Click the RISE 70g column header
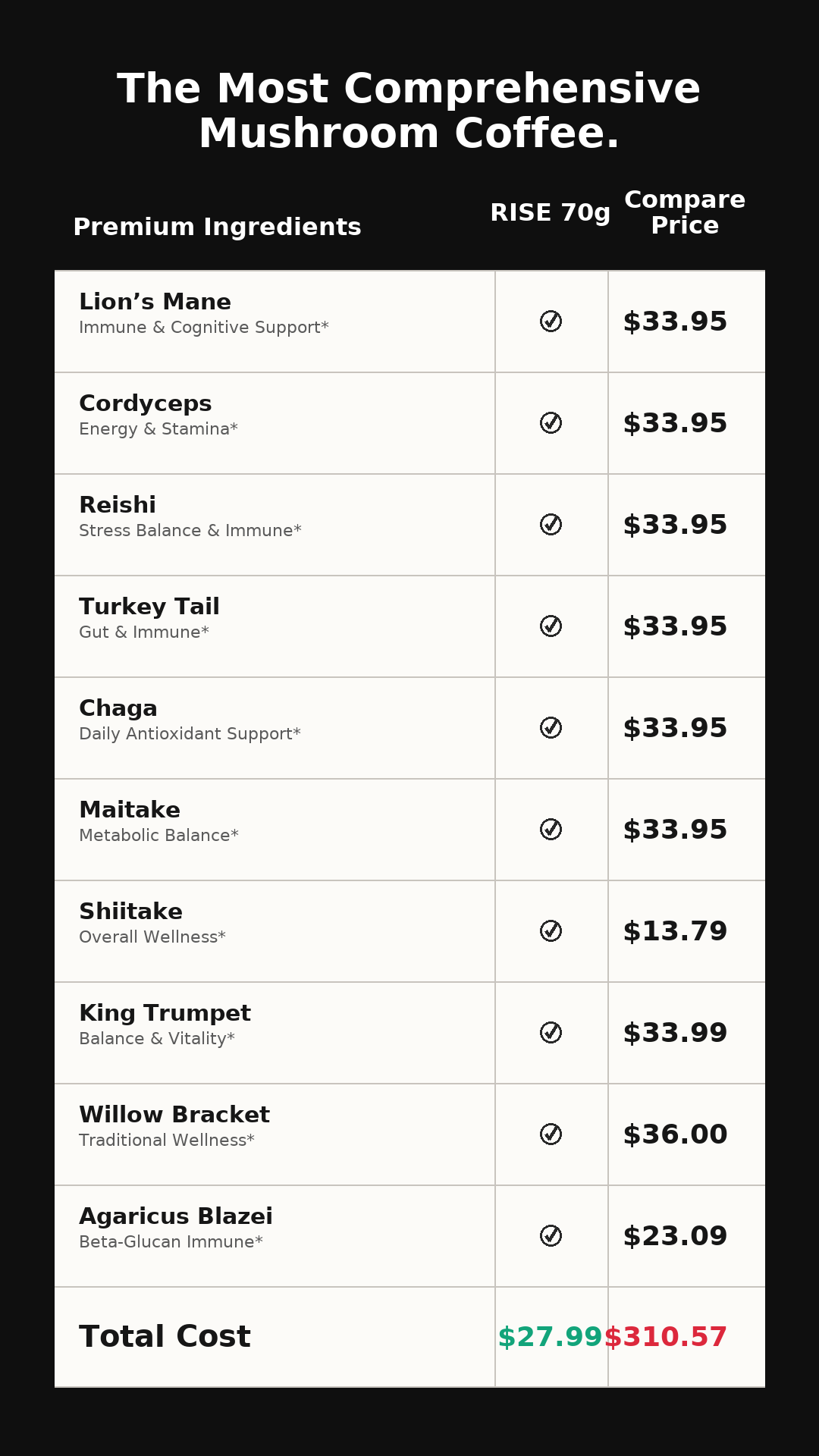 (550, 213)
